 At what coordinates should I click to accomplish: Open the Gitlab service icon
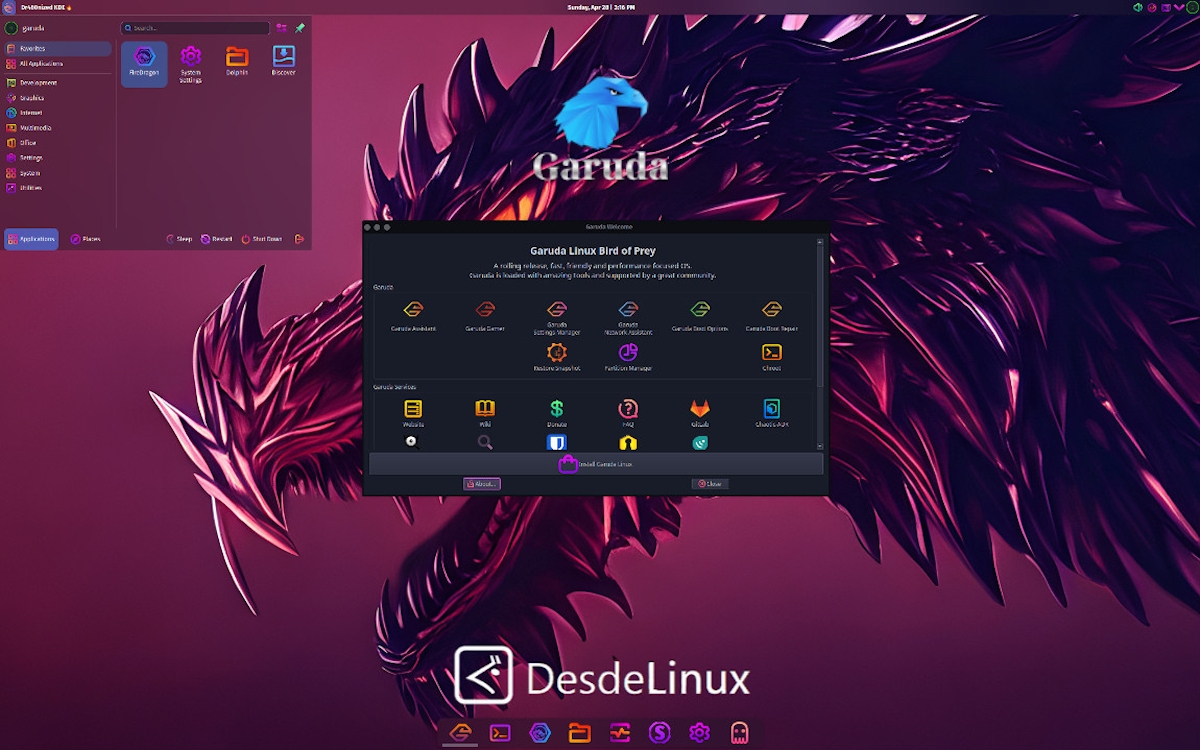[x=700, y=409]
